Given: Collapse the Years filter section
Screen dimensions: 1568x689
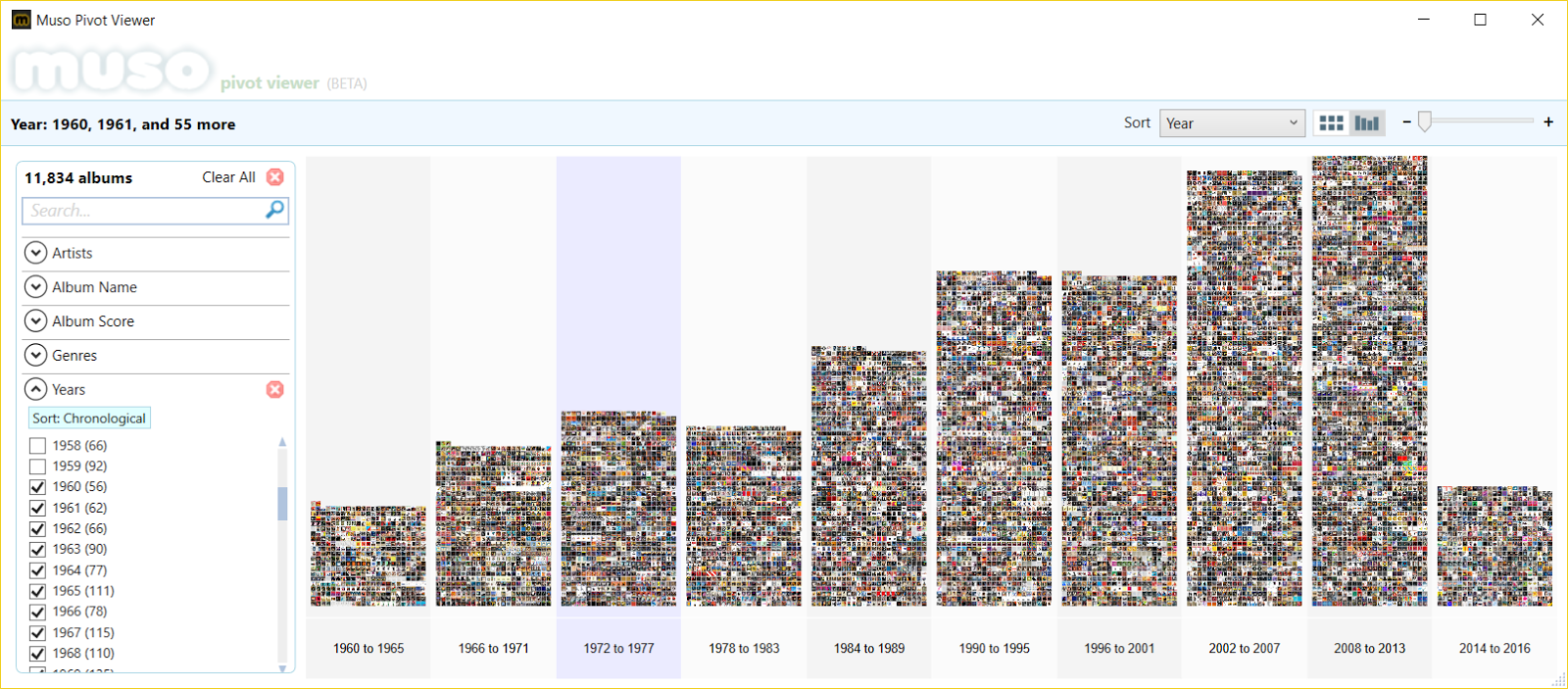Looking at the screenshot, I should click(x=35, y=389).
